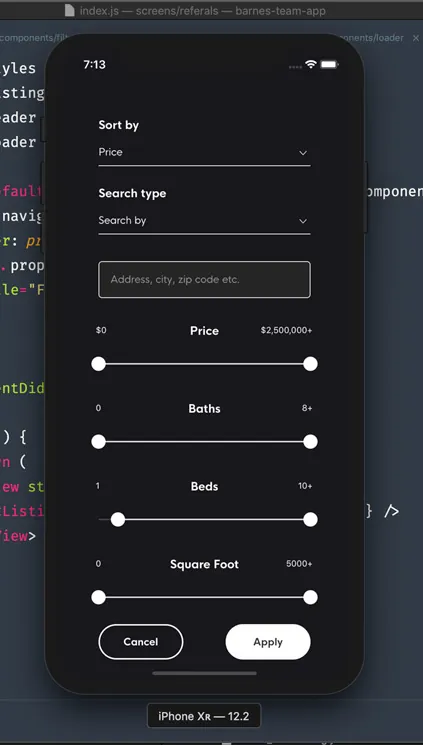Image resolution: width=423 pixels, height=745 pixels.
Task: Click the Price slider heading
Action: coord(204,331)
